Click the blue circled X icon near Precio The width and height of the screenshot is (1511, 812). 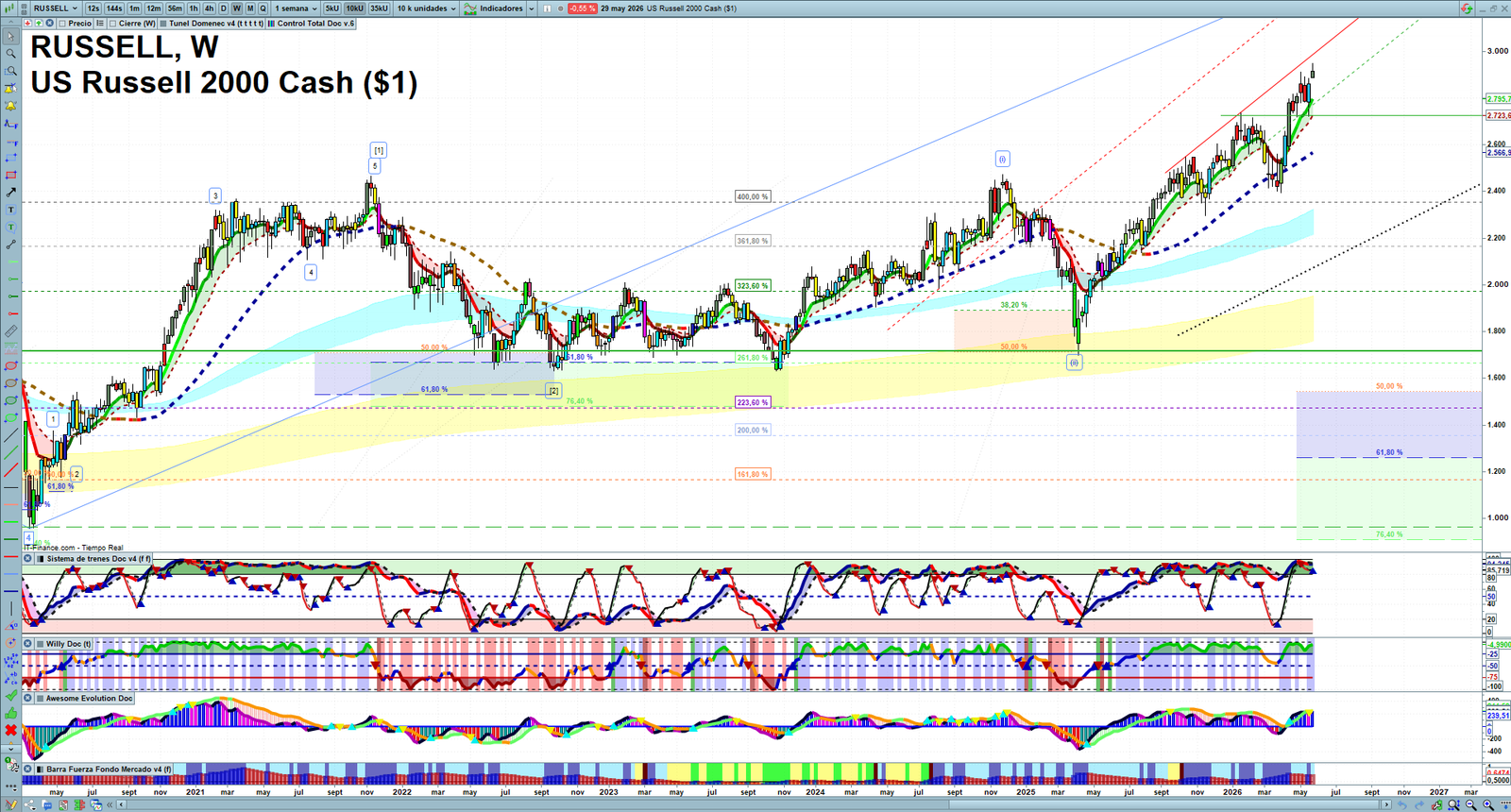[49, 23]
